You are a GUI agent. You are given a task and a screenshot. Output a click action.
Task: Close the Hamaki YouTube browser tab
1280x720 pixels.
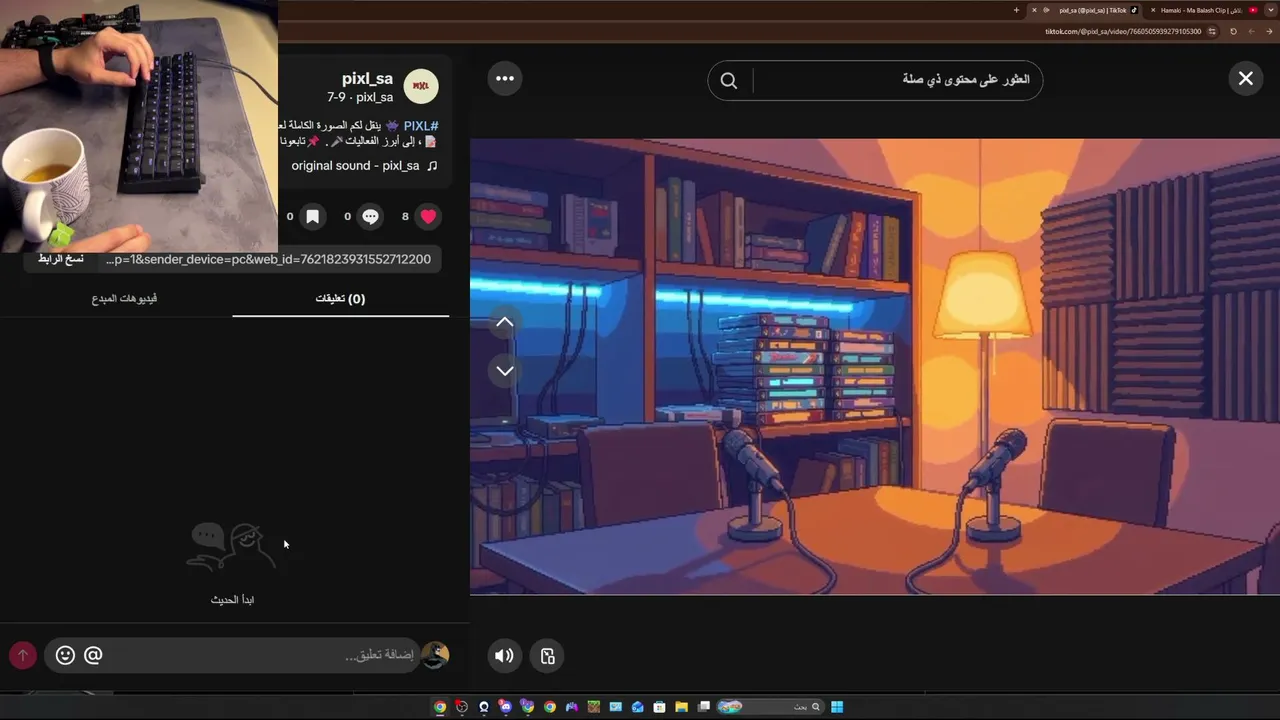point(1153,10)
